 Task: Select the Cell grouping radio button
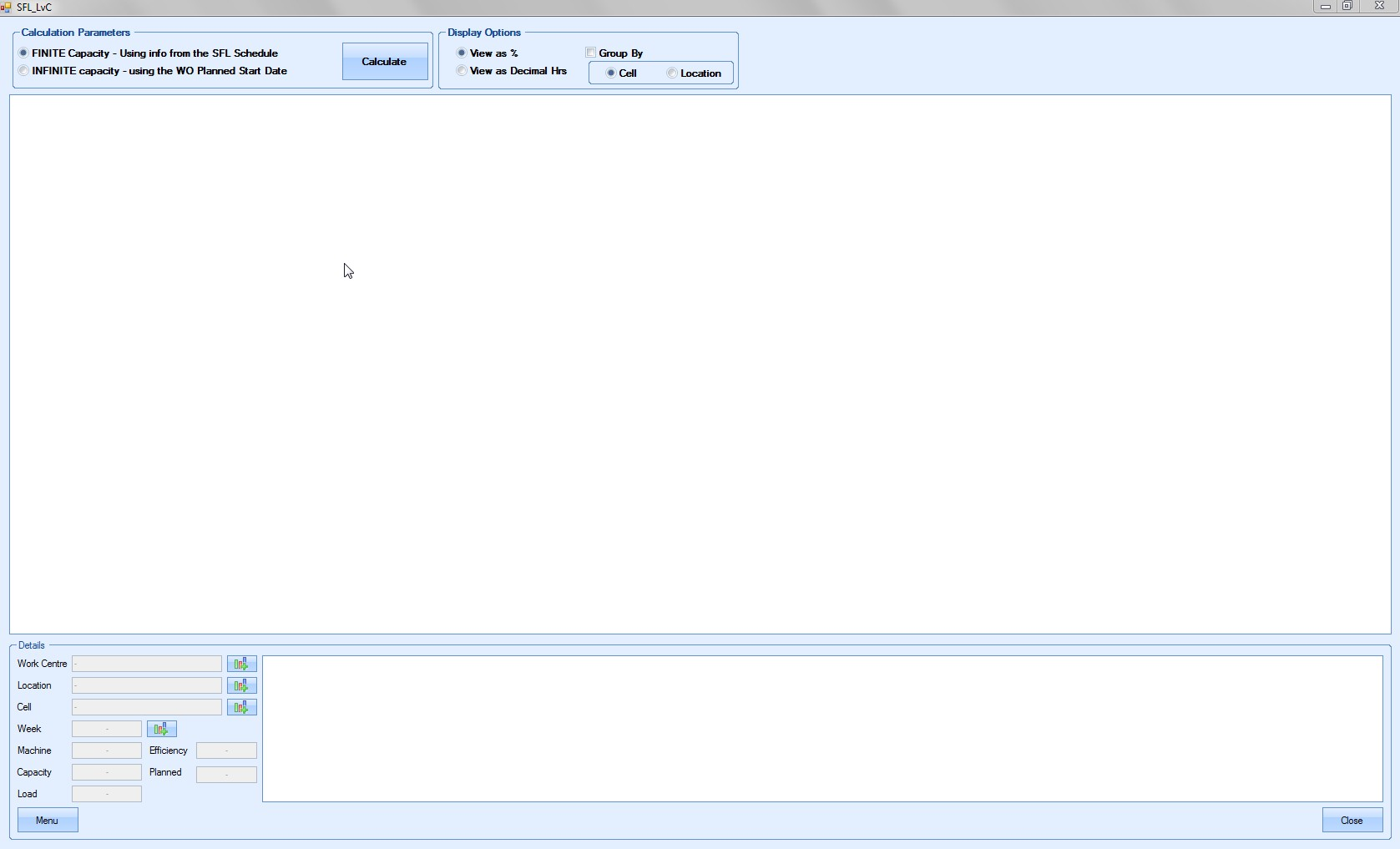point(611,73)
